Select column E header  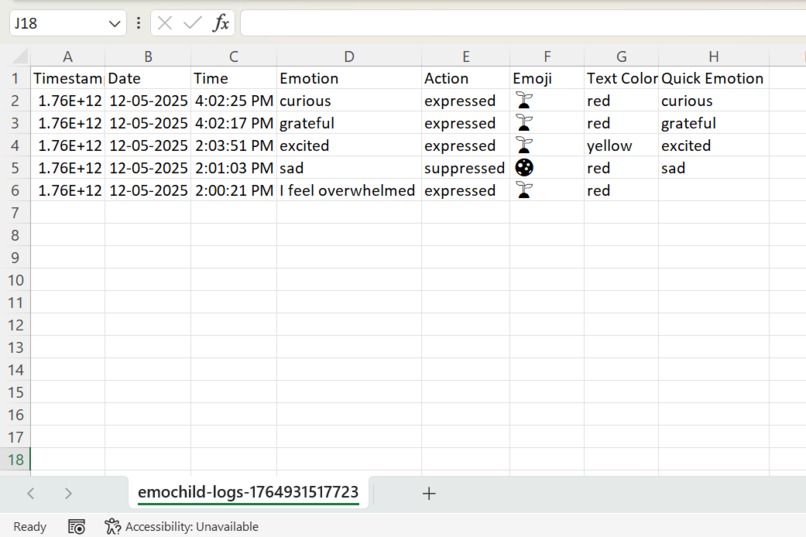point(466,57)
